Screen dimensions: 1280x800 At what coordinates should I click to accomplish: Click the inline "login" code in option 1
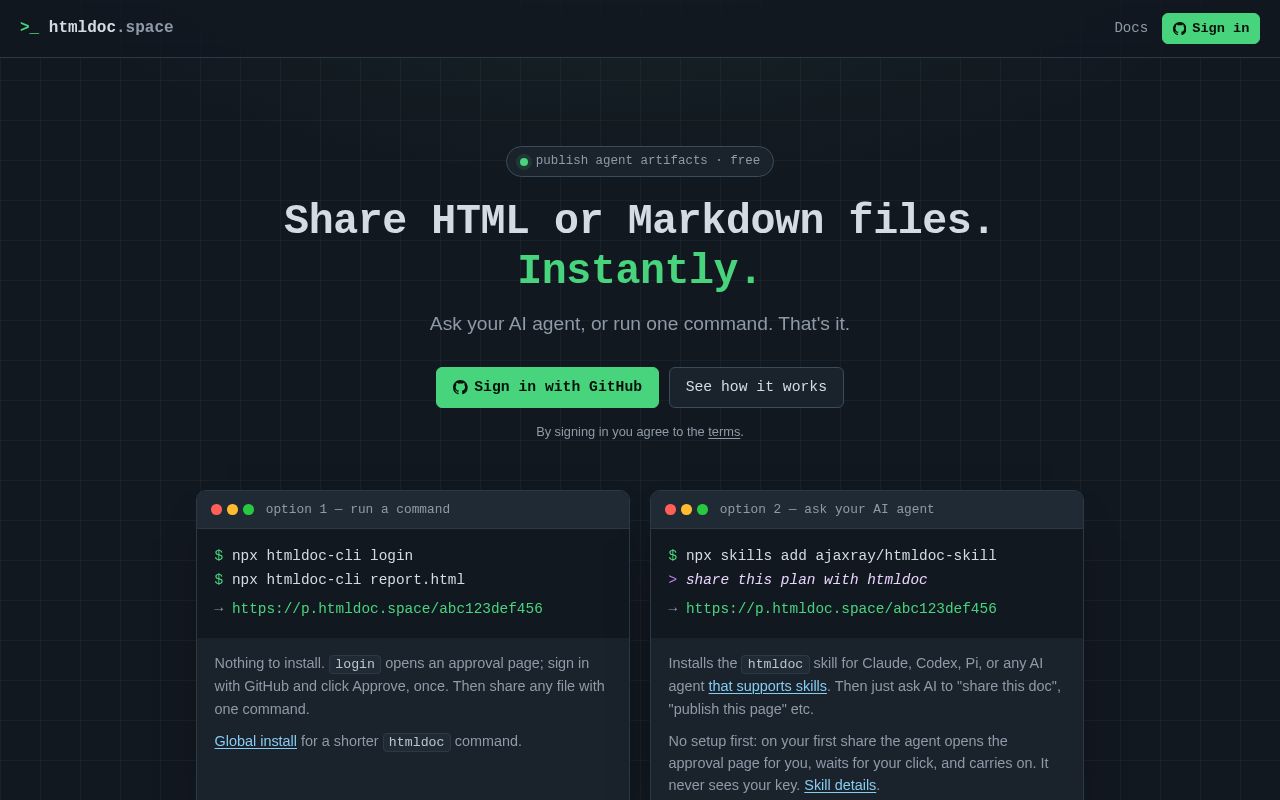(x=355, y=664)
